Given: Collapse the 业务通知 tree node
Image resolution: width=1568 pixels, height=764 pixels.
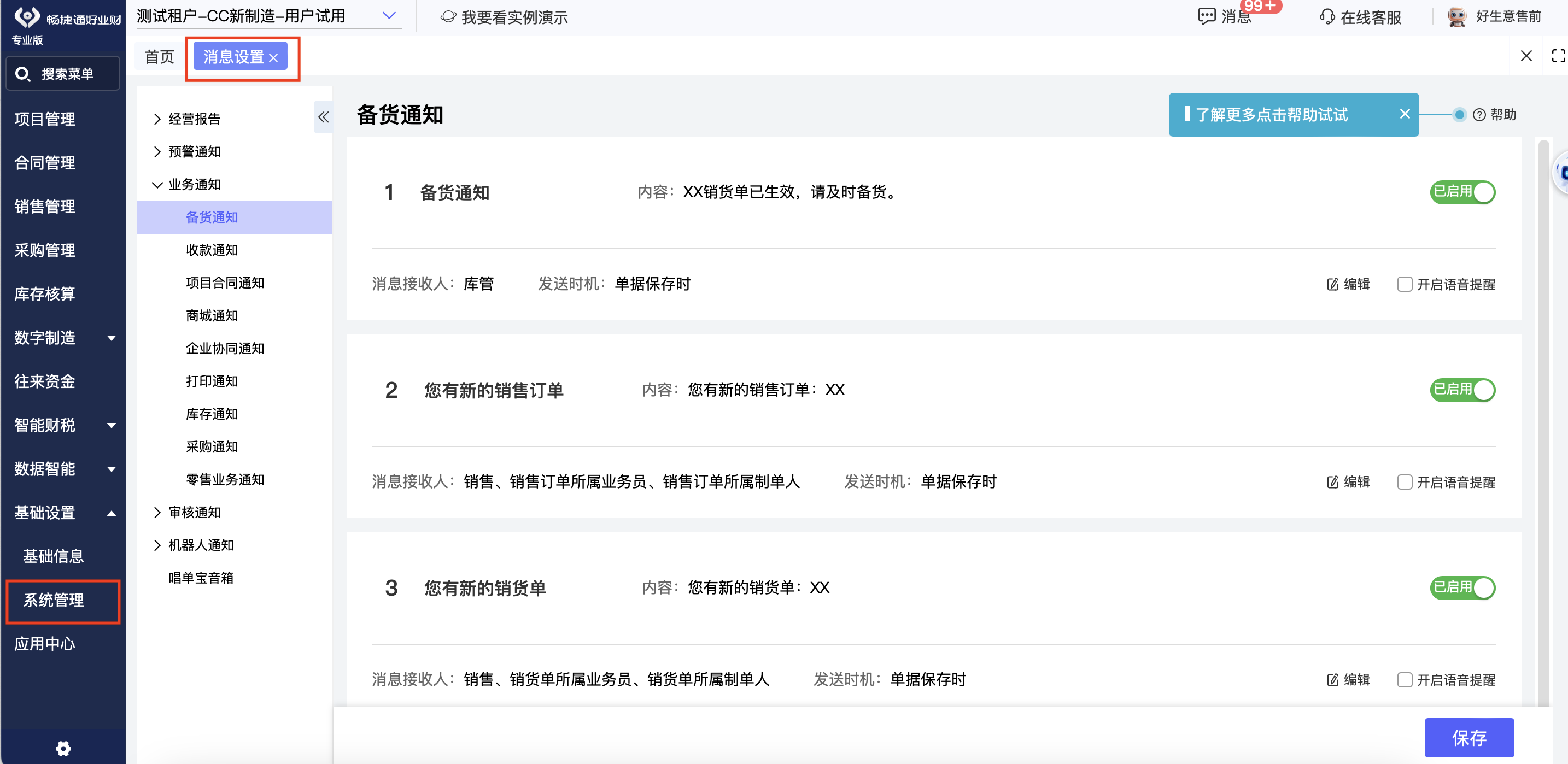Looking at the screenshot, I should [157, 184].
